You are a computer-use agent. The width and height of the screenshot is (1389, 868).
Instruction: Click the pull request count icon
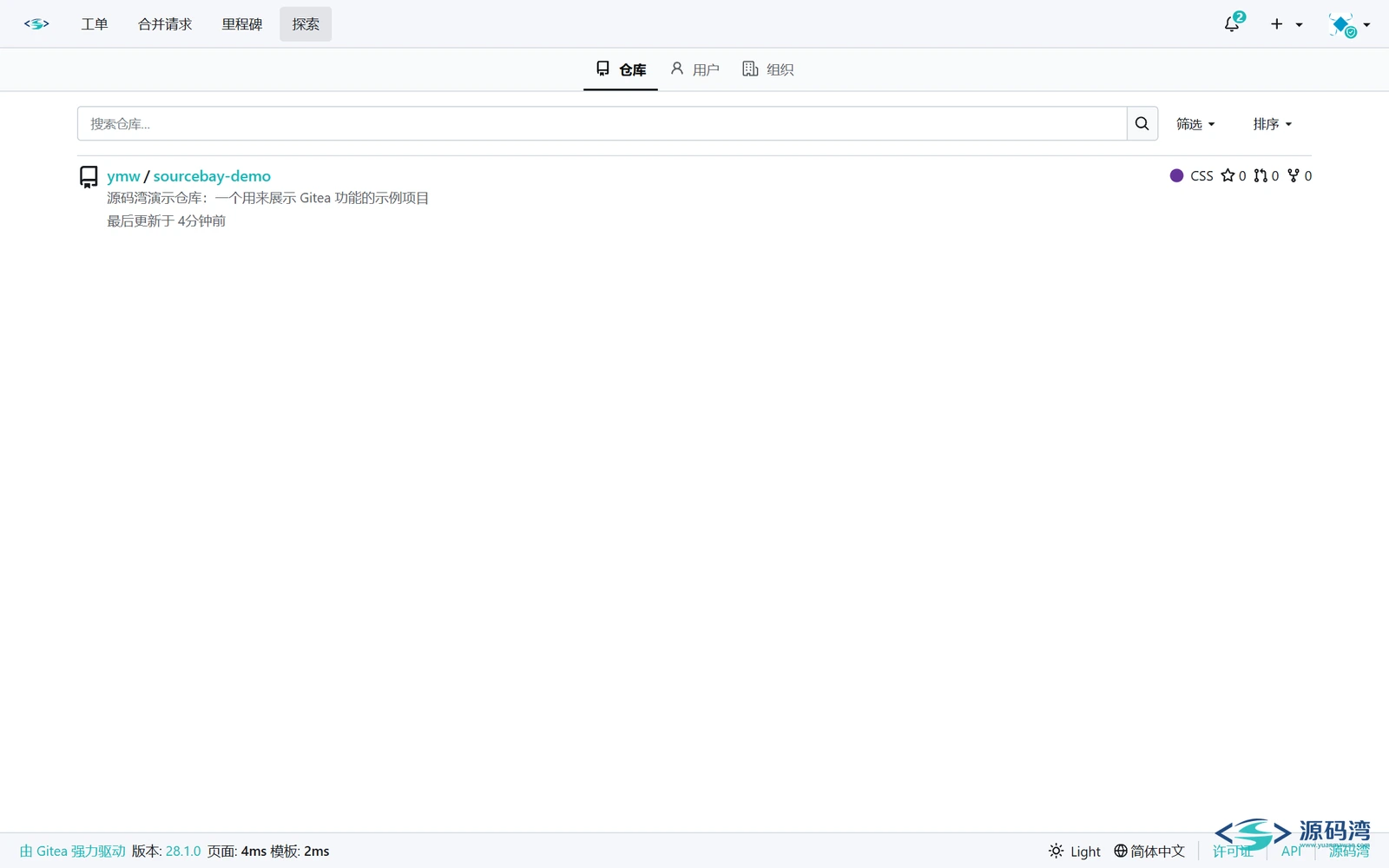click(x=1261, y=175)
